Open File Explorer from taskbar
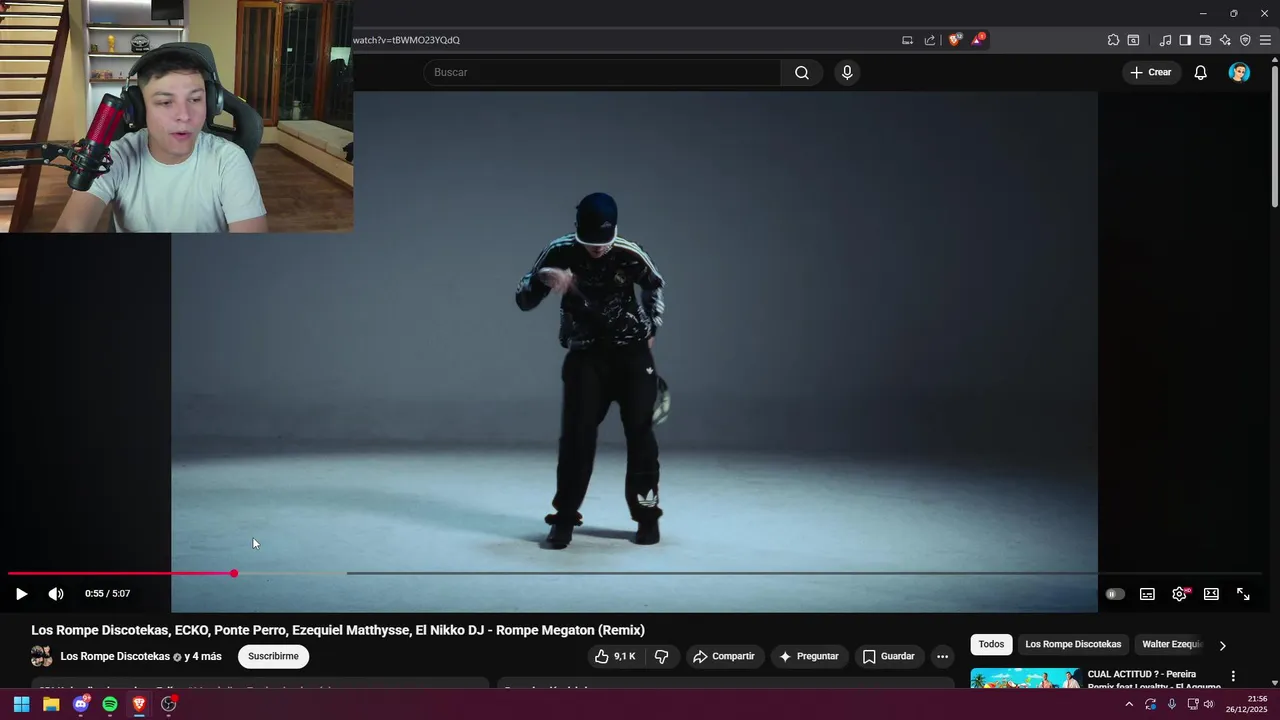The height and width of the screenshot is (720, 1280). click(51, 704)
